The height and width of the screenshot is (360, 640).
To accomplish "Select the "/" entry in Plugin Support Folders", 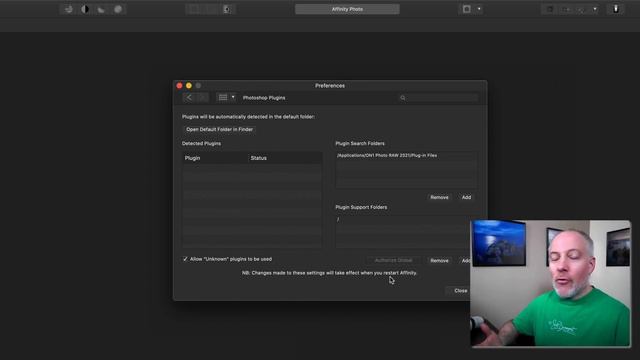I will coord(338,220).
